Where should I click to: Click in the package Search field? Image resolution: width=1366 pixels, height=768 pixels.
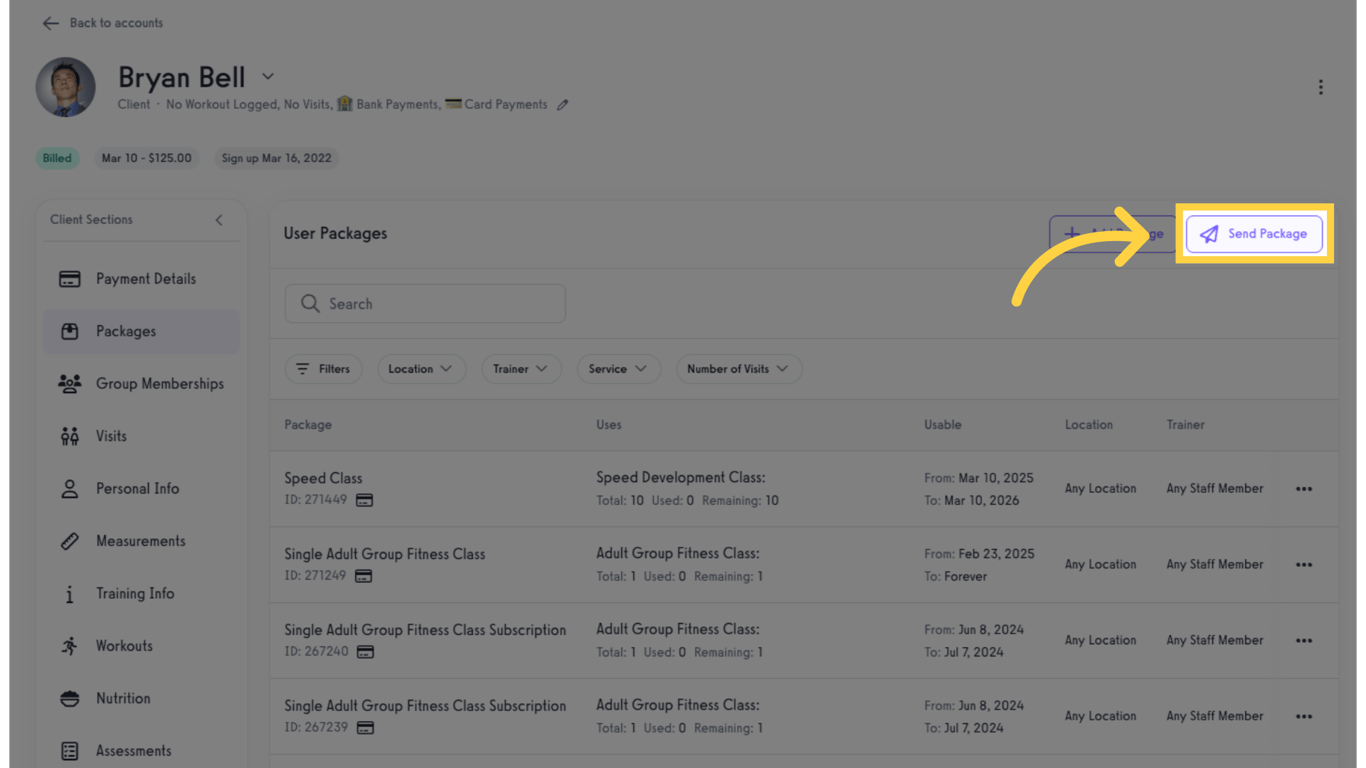tap(425, 304)
